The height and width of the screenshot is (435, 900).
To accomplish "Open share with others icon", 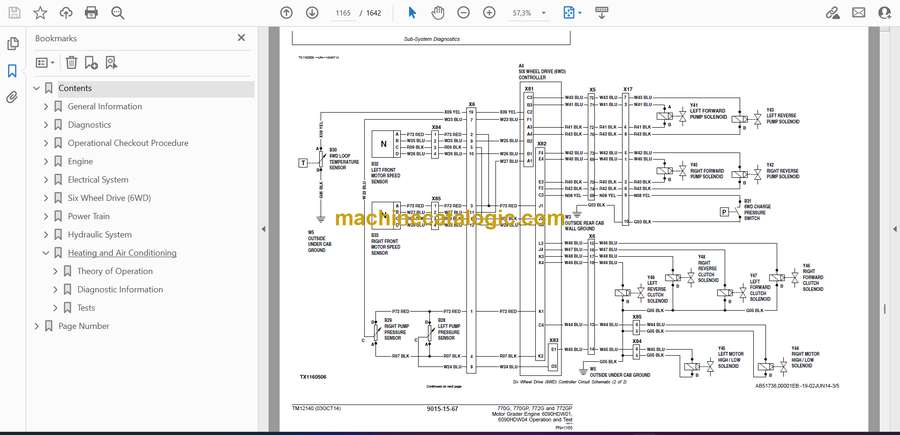I will 885,13.
